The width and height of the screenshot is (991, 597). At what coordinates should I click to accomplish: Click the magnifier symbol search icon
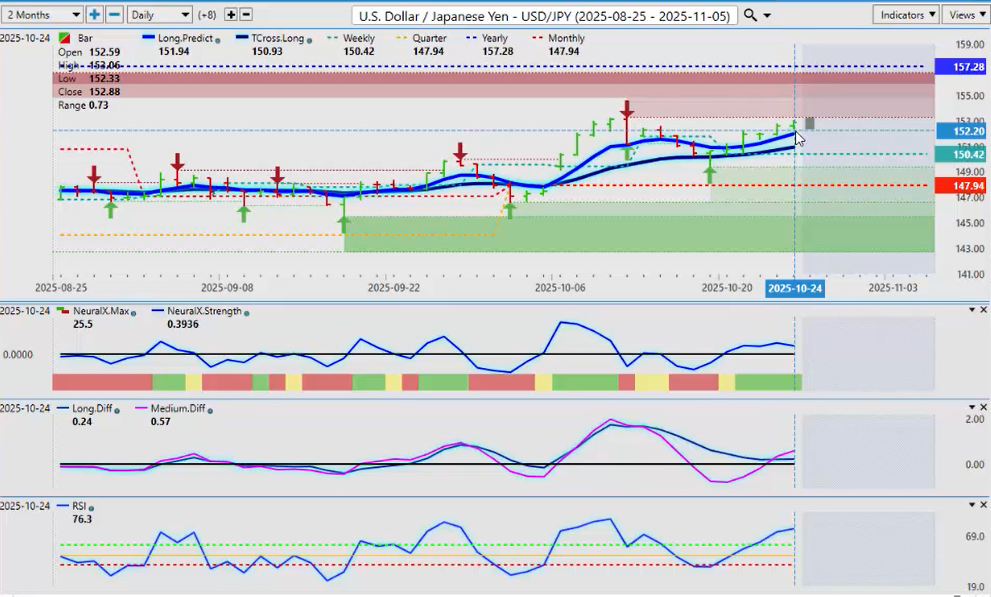pyautogui.click(x=751, y=15)
